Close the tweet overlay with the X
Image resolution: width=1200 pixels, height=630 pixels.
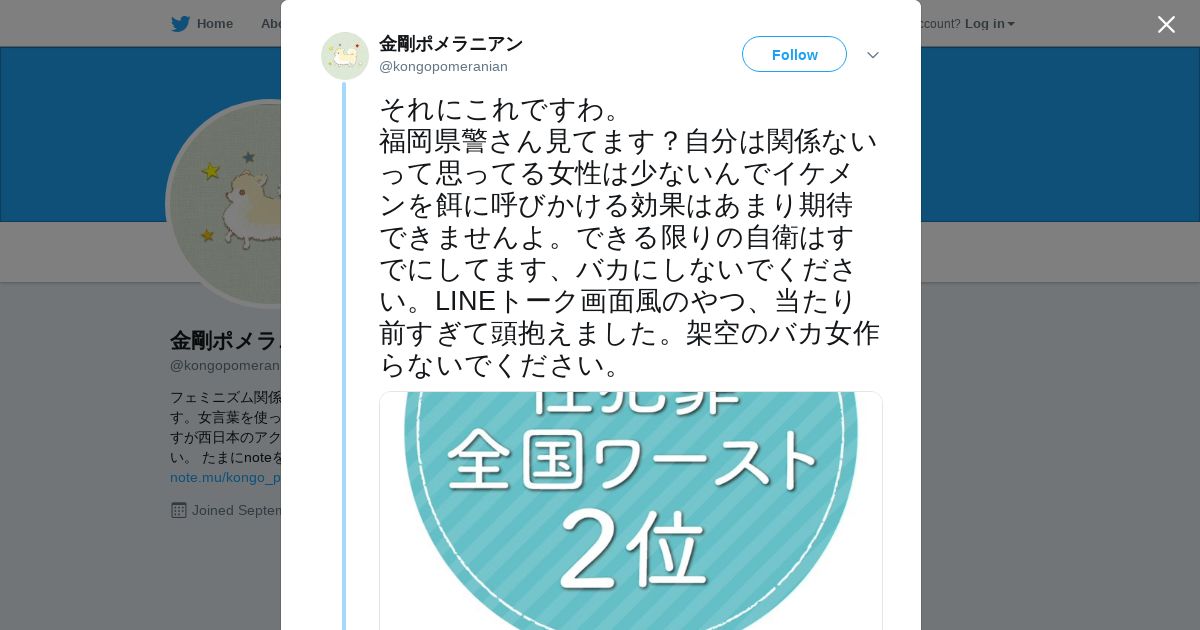pyautogui.click(x=1166, y=24)
